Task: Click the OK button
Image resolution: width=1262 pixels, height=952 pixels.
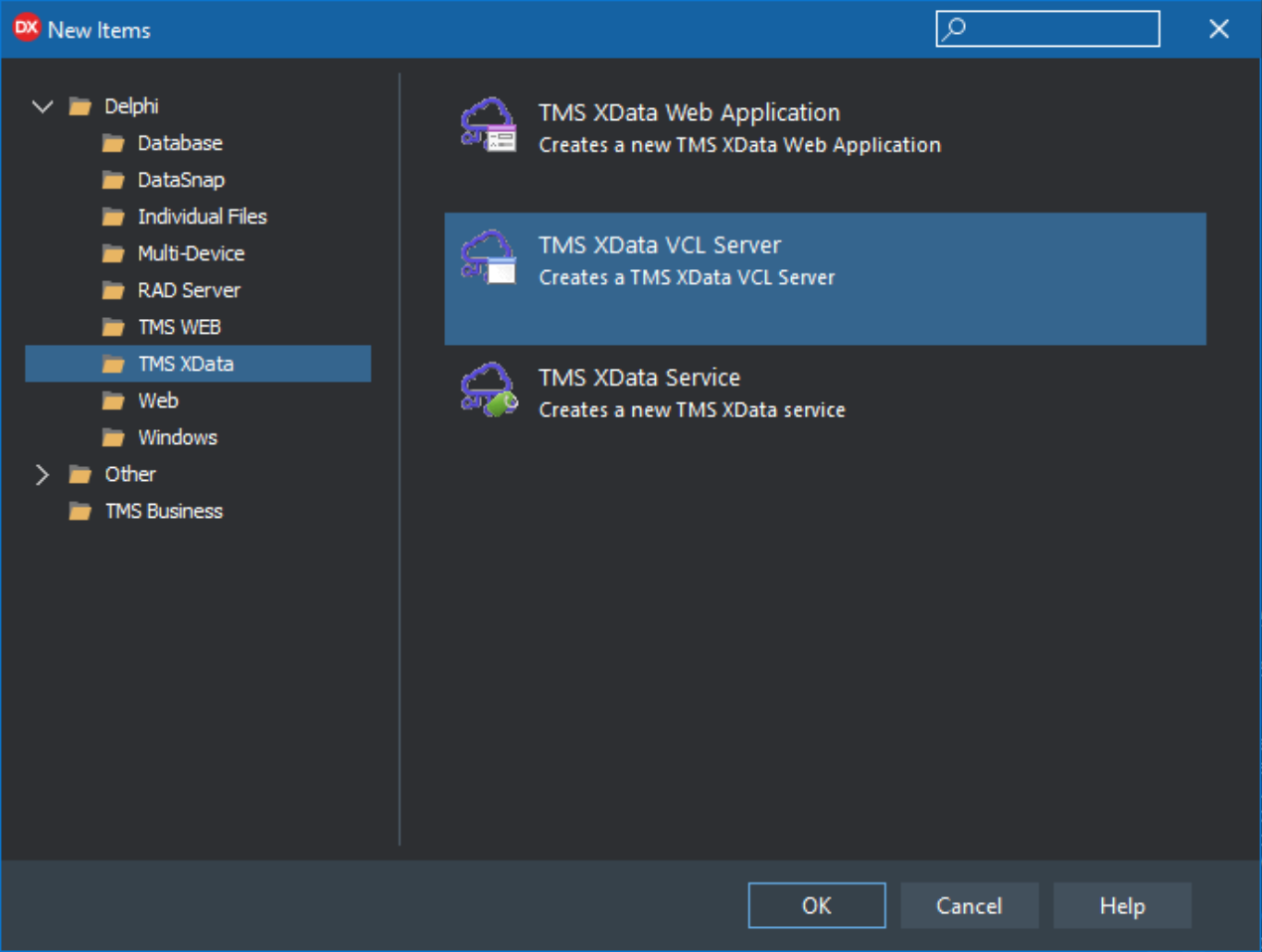Action: [817, 905]
